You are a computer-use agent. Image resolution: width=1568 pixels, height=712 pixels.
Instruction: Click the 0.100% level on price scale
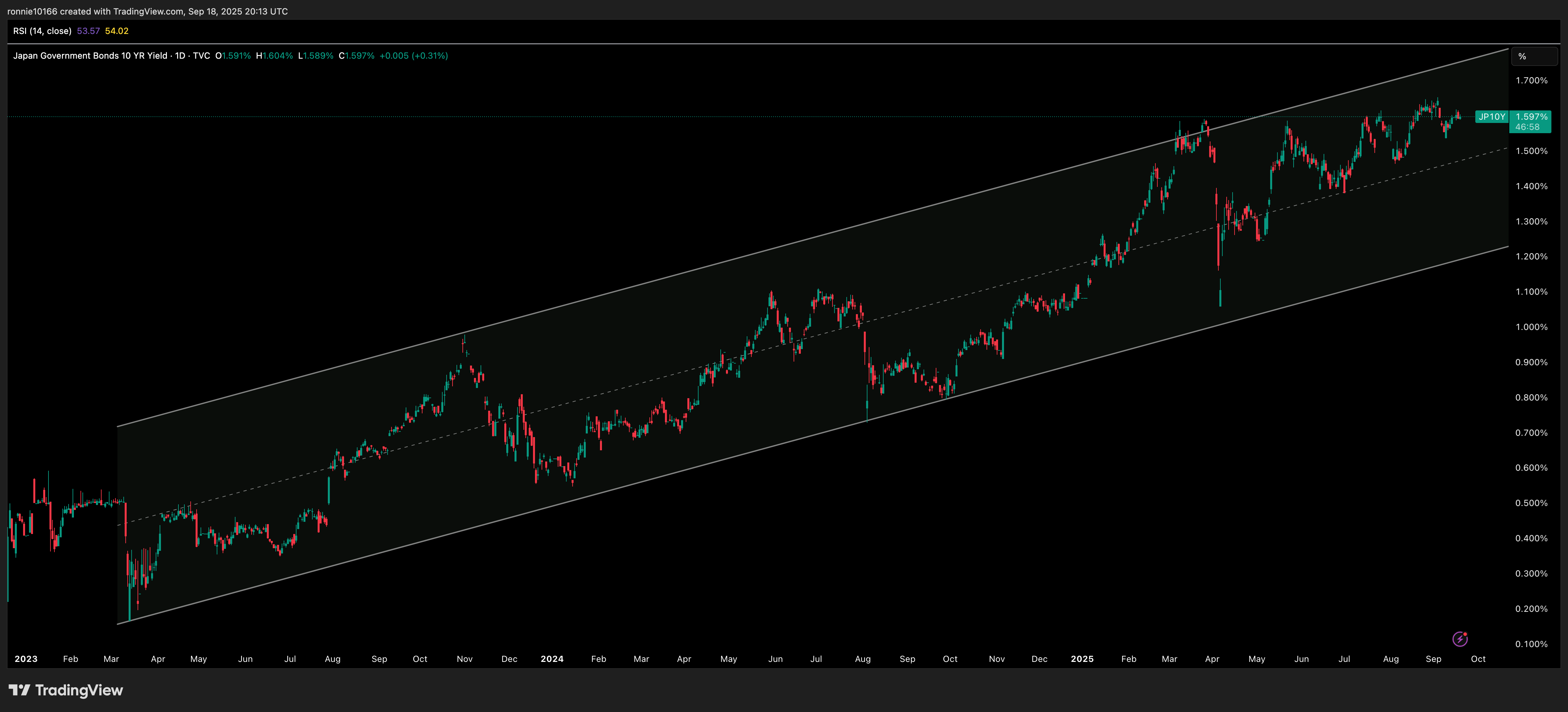1531,644
